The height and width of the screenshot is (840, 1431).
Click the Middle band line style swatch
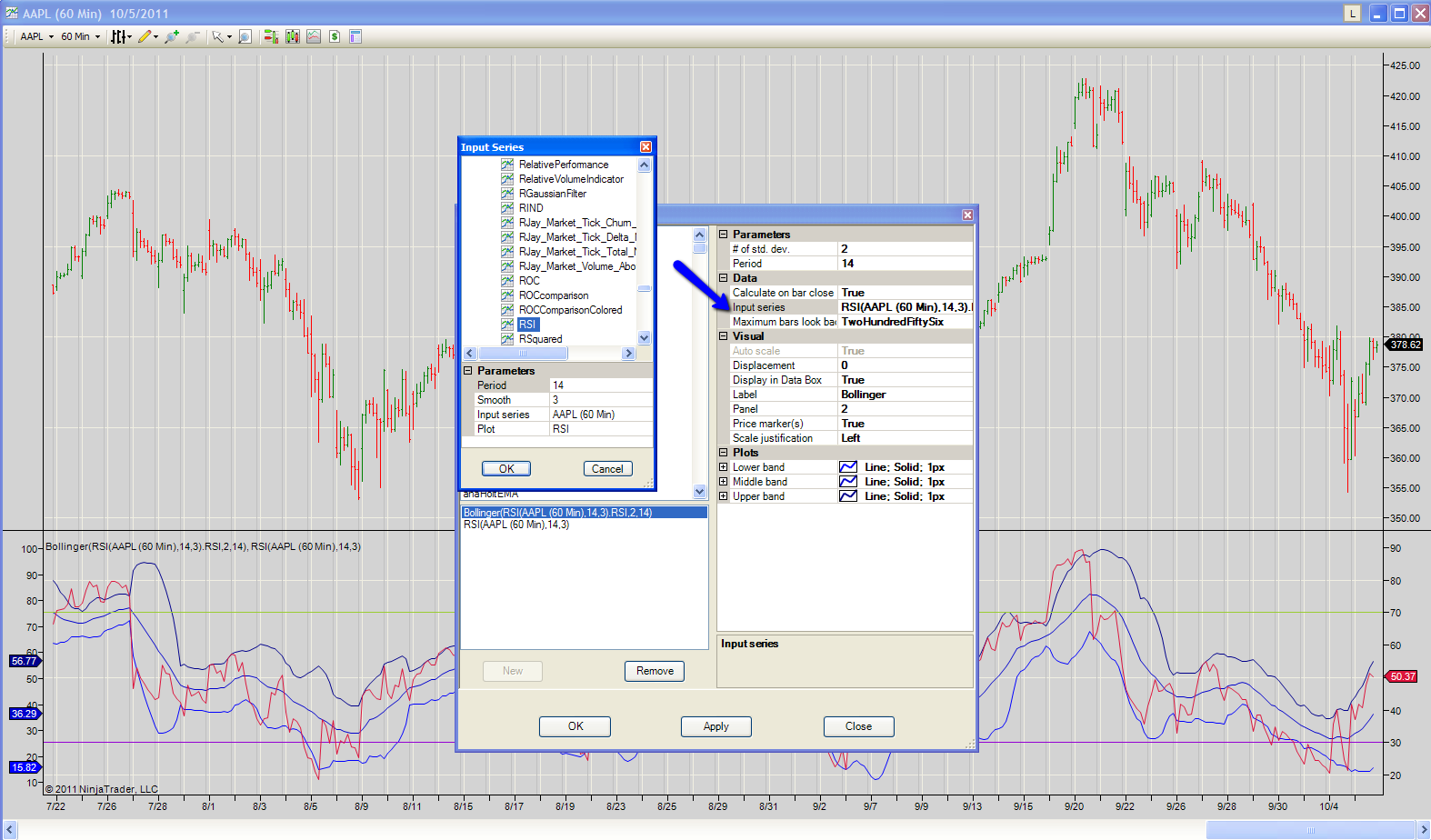click(848, 482)
